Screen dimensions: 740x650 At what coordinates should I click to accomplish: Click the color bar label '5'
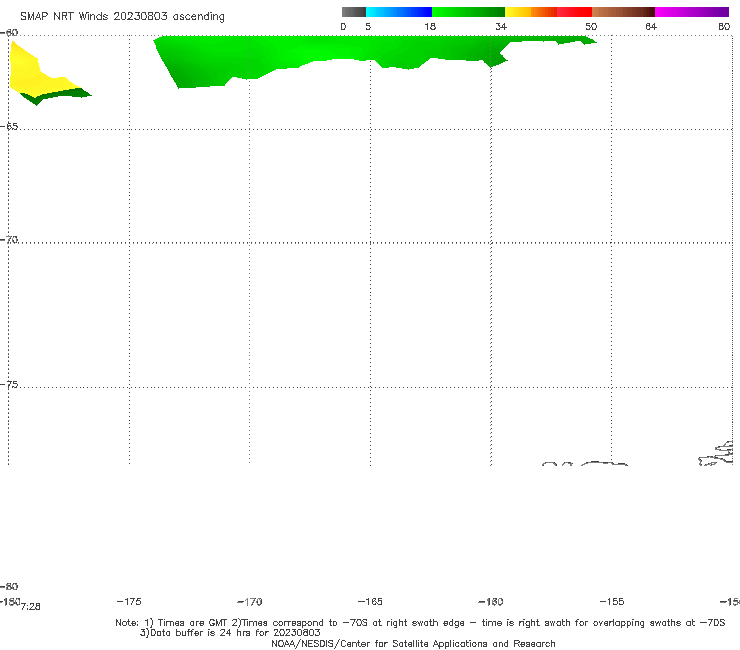coord(368,26)
